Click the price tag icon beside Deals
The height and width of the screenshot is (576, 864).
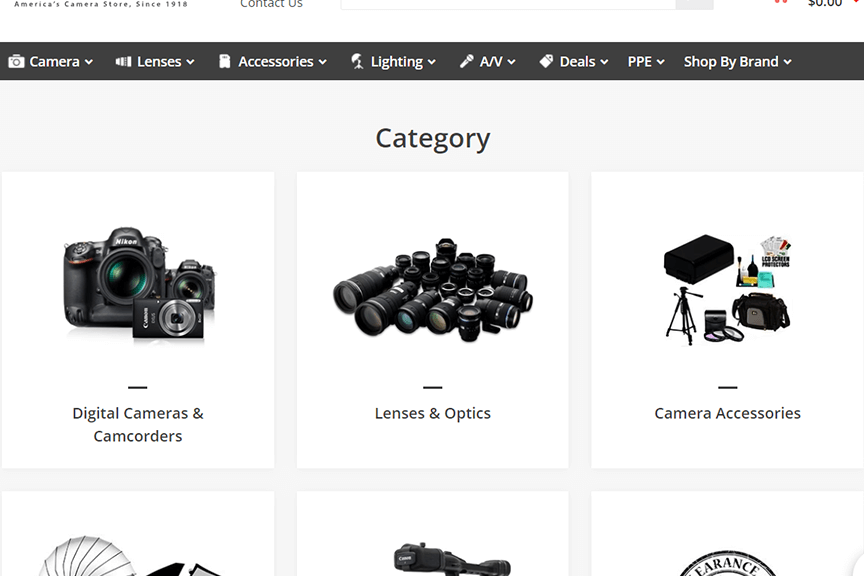[x=546, y=62]
